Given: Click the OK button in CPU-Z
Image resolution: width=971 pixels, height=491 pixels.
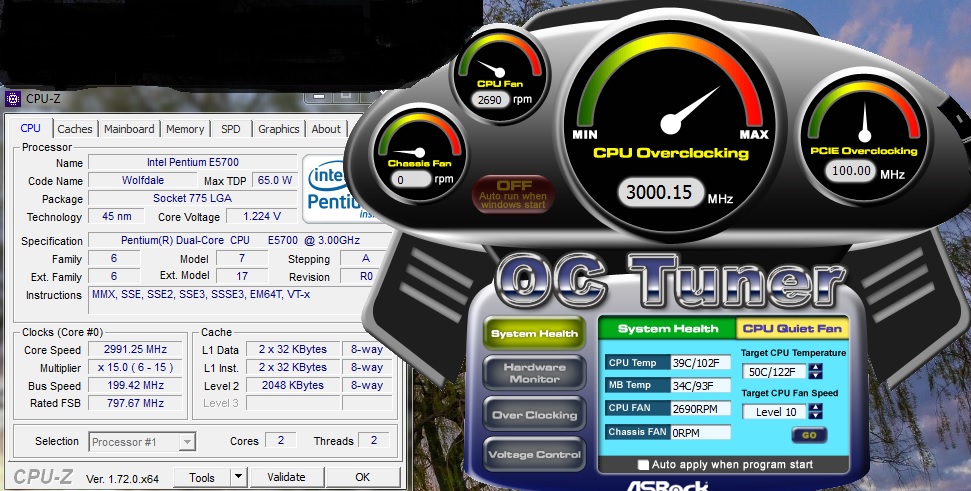Looking at the screenshot, I should 363,477.
